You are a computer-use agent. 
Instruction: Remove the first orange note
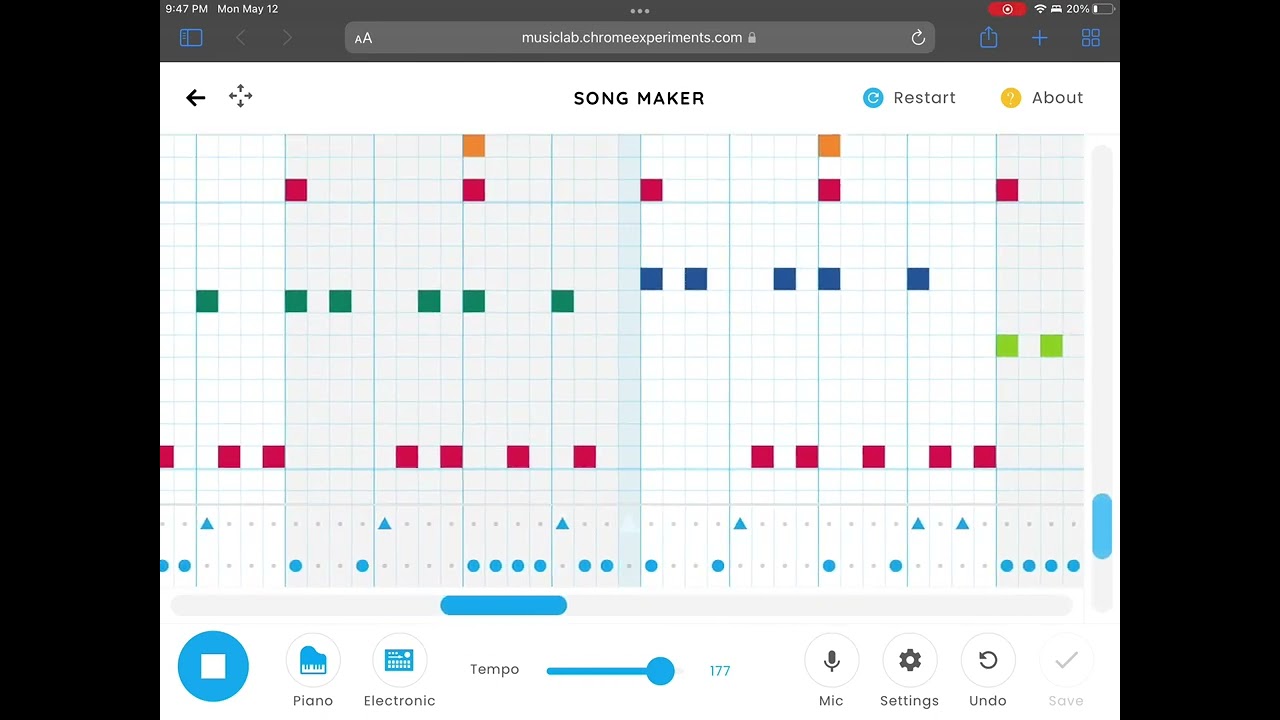474,146
